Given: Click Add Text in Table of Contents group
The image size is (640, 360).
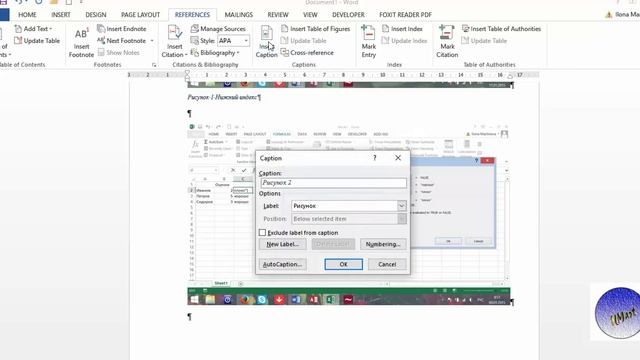Looking at the screenshot, I should 33,29.
